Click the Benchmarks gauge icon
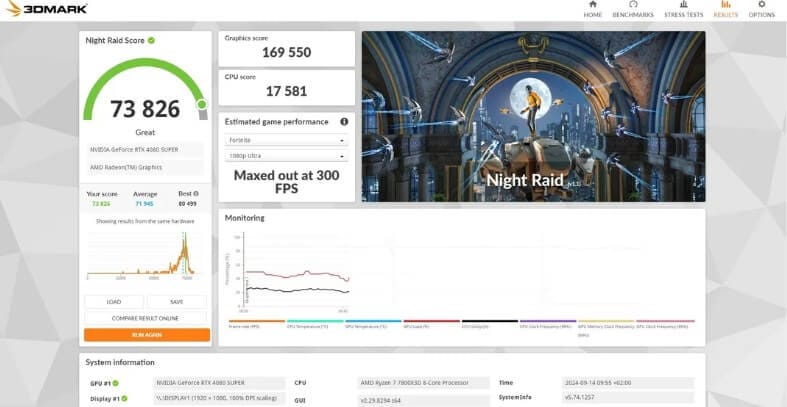Image resolution: width=787 pixels, height=407 pixels. click(x=633, y=4)
